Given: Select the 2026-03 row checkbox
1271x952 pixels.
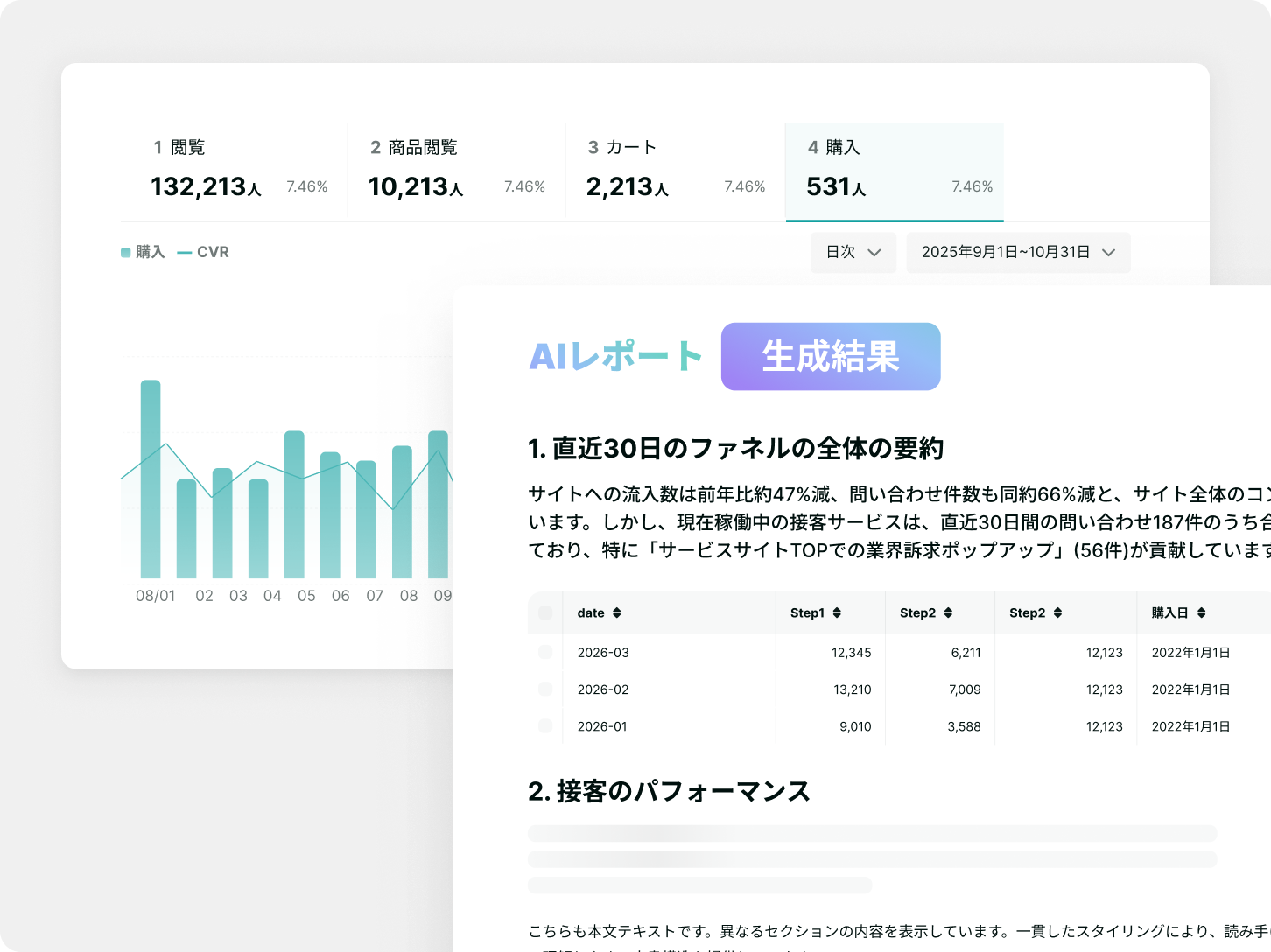Looking at the screenshot, I should pos(545,652).
